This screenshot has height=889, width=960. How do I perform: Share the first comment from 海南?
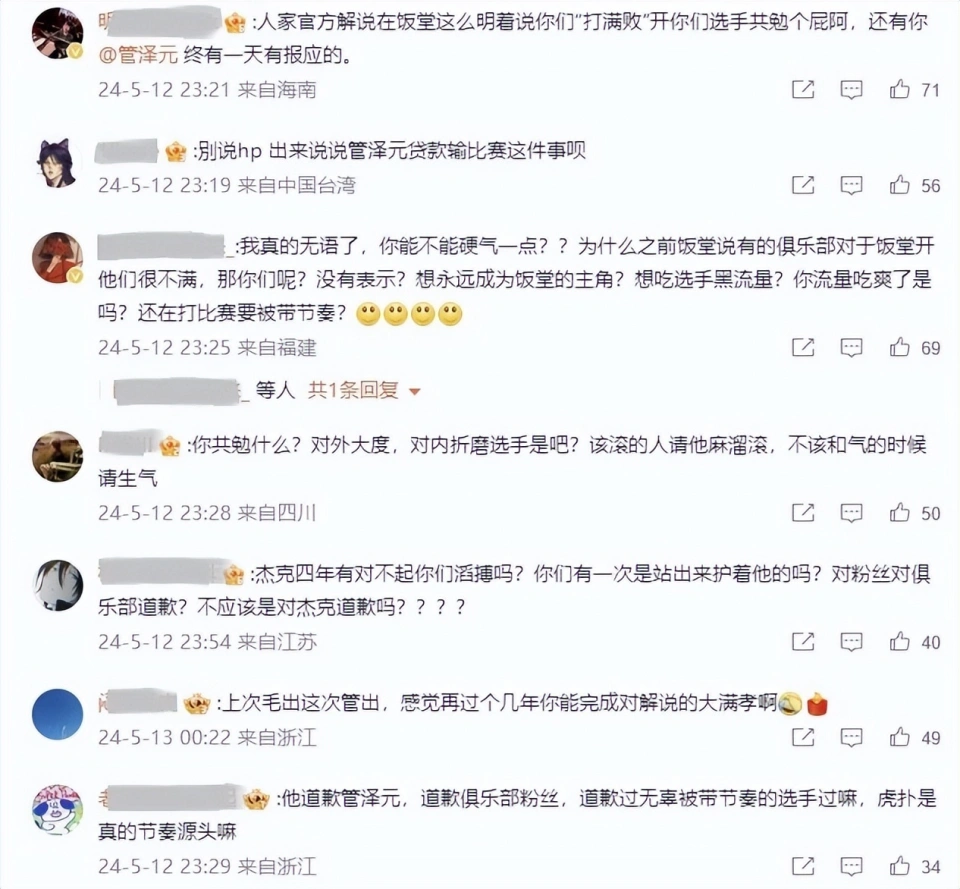coord(803,89)
